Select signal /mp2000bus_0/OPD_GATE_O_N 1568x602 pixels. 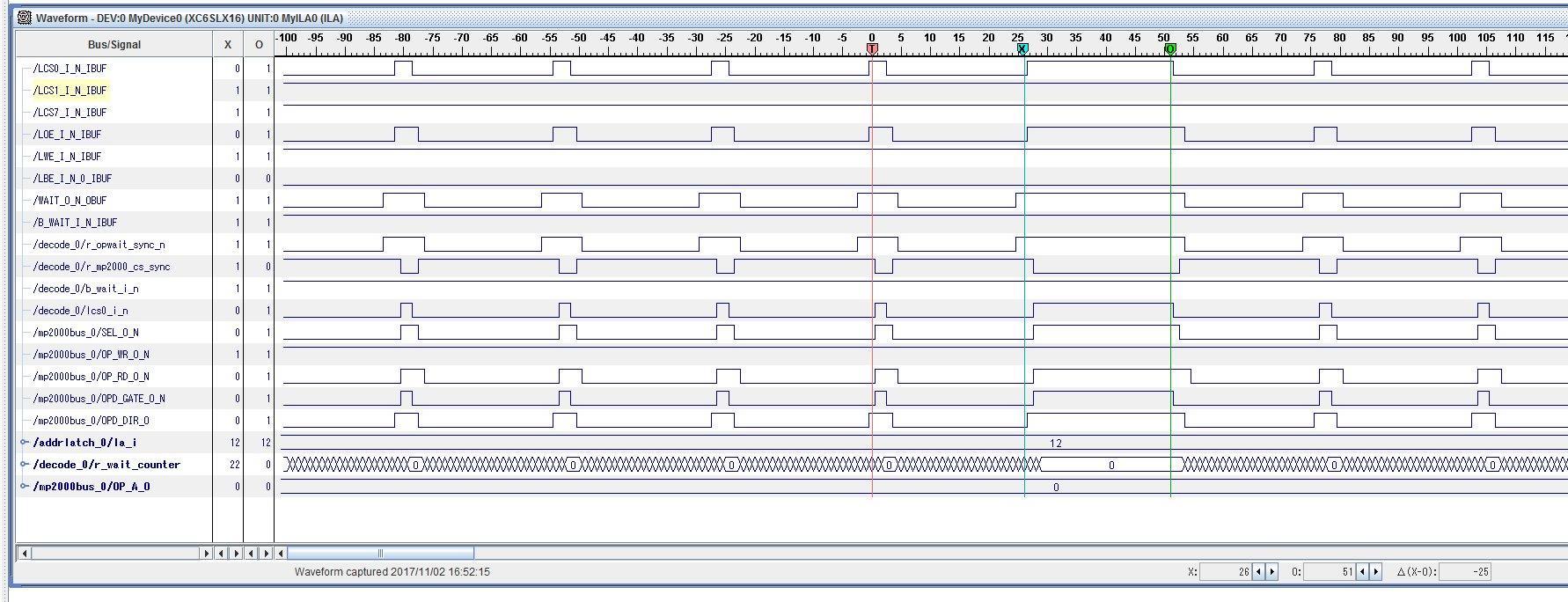tap(99, 398)
